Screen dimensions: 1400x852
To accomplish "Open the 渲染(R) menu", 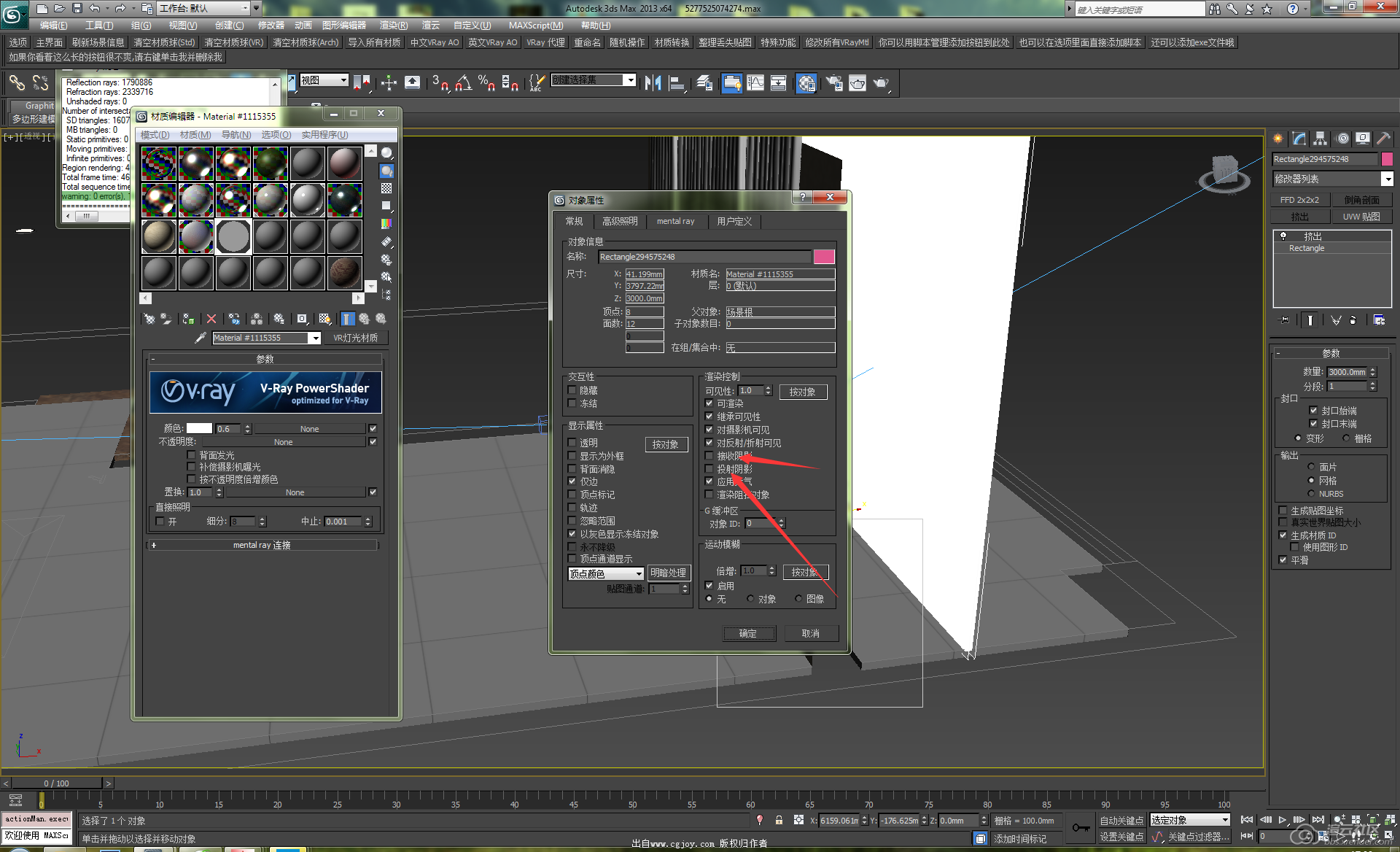I will pos(394,26).
